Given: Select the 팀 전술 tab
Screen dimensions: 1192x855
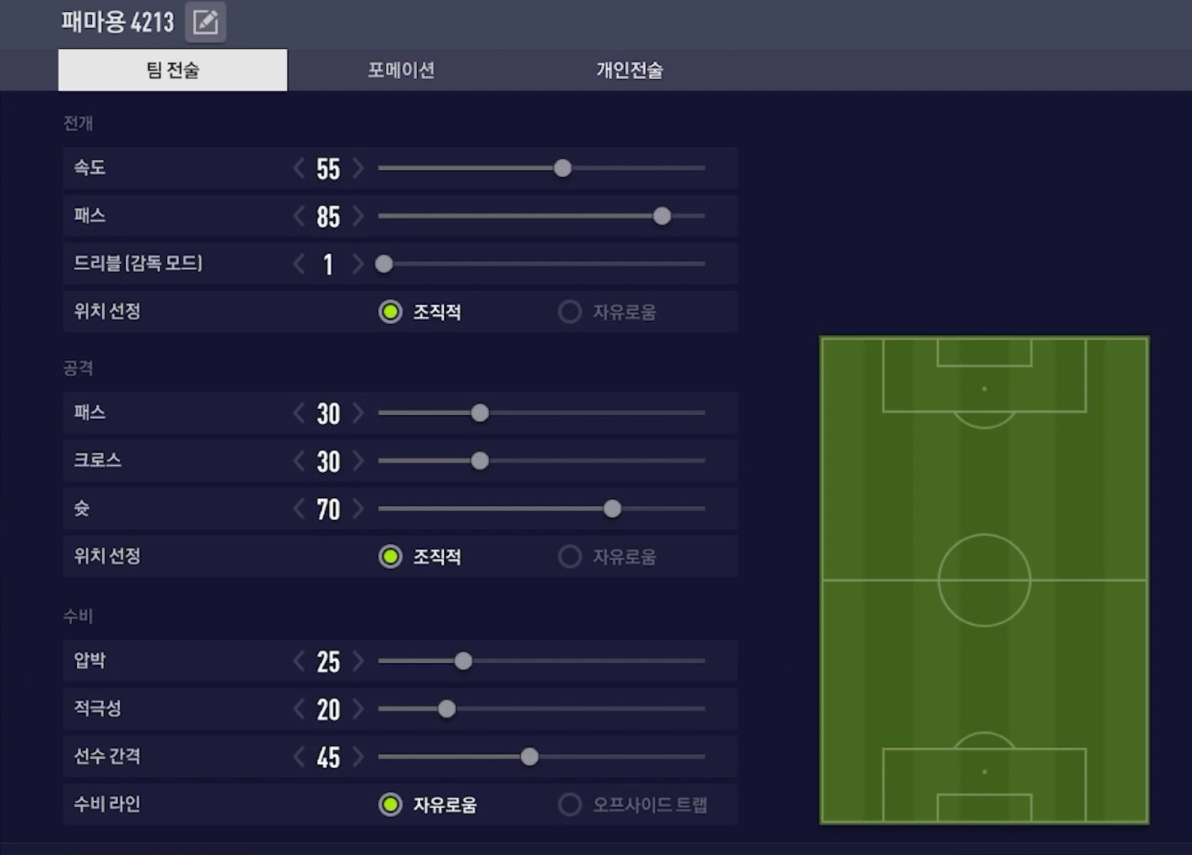Looking at the screenshot, I should pyautogui.click(x=173, y=71).
